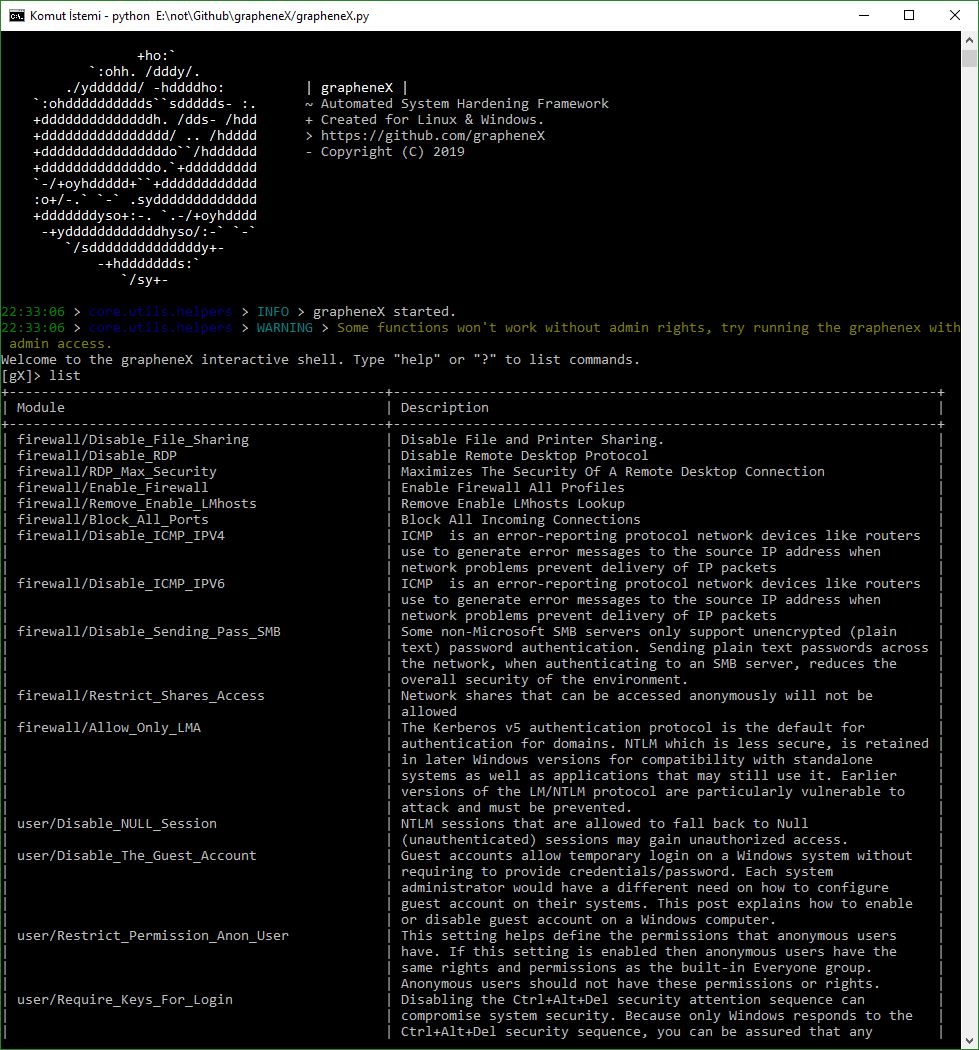Click the Module column header
Screen dimensions: 979x1050
pos(41,407)
